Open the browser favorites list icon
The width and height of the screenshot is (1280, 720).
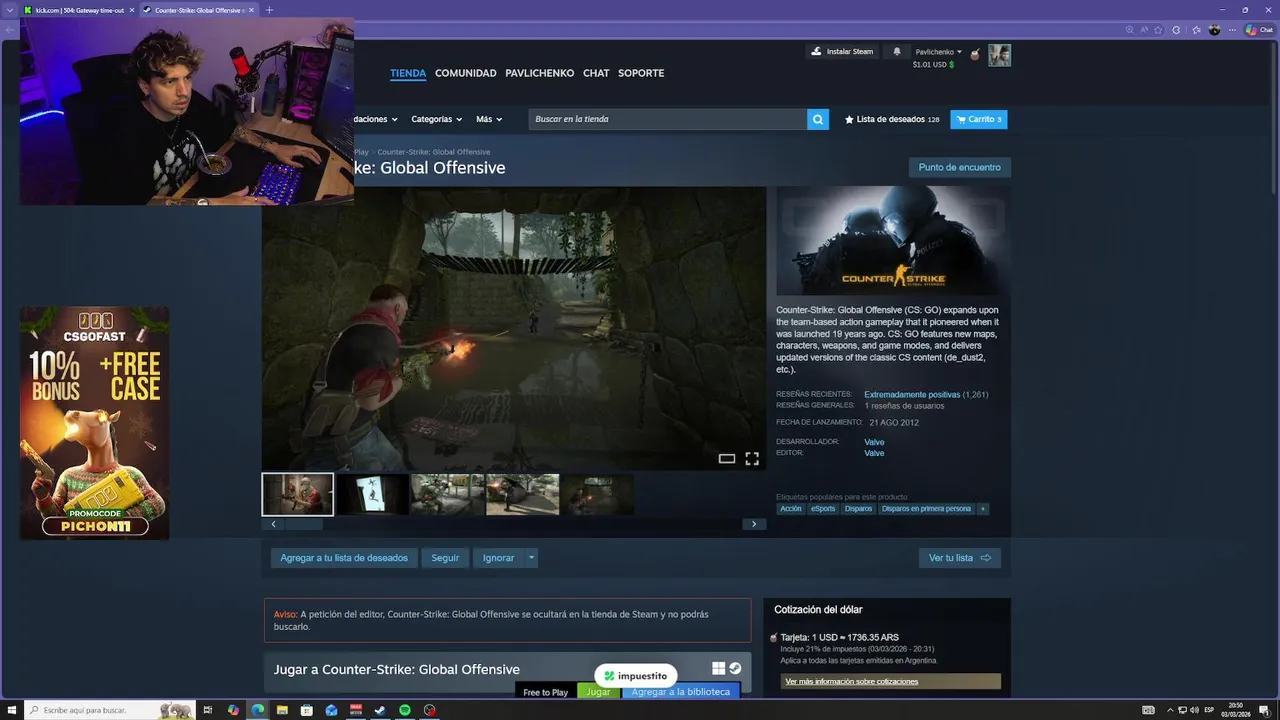point(1197,30)
